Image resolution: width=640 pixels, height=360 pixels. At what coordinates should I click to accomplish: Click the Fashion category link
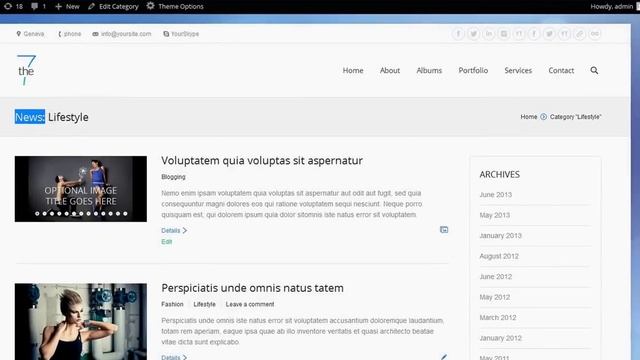tap(172, 304)
